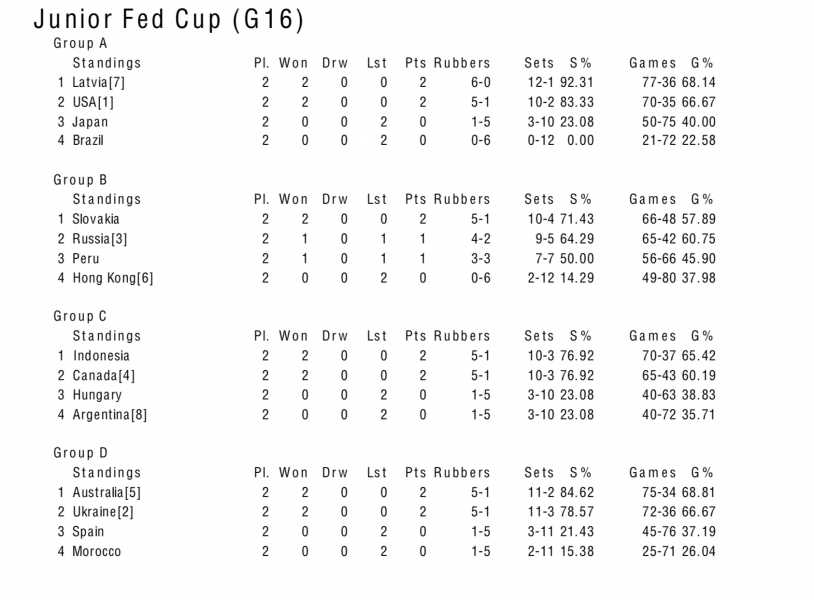Select the Group B heading
The height and width of the screenshot is (600, 814).
coord(80,180)
